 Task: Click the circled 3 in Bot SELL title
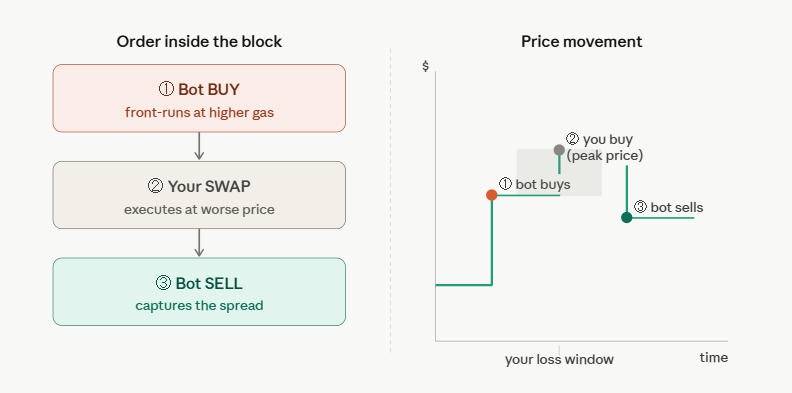click(x=163, y=283)
